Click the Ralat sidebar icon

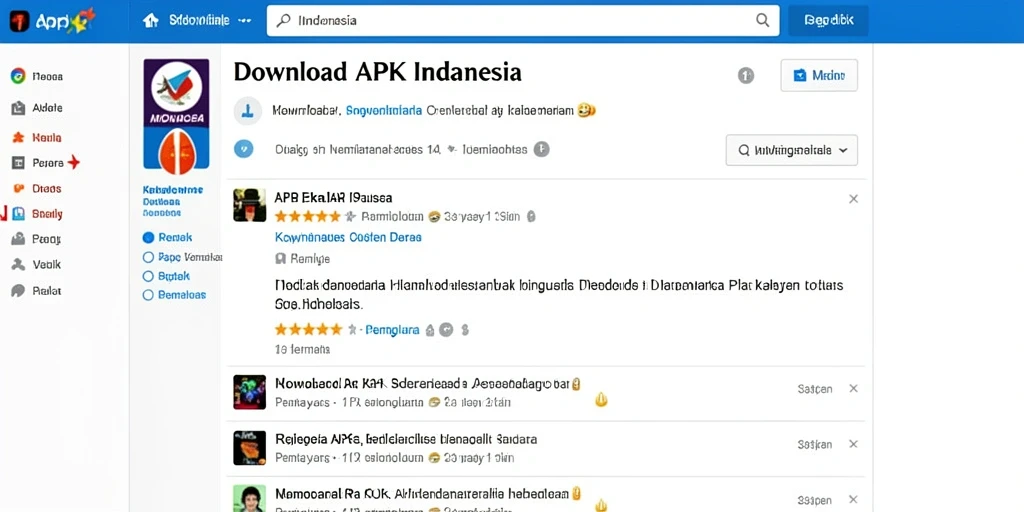[x=18, y=291]
